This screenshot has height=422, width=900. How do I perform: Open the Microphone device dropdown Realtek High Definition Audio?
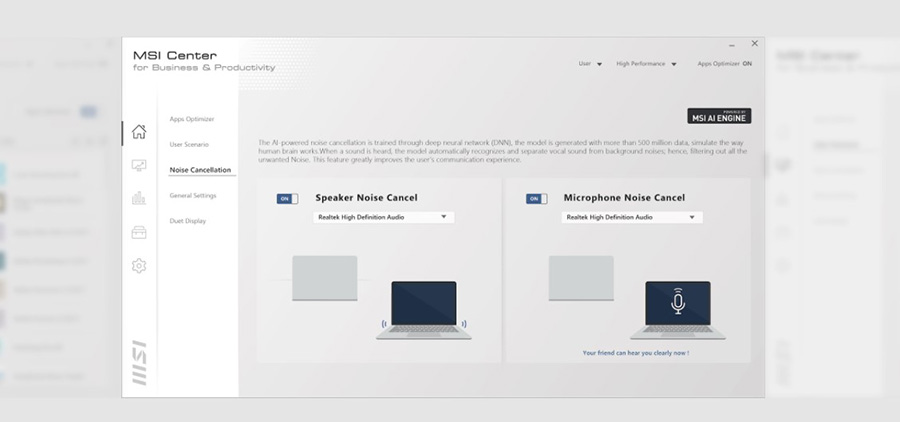click(x=632, y=217)
